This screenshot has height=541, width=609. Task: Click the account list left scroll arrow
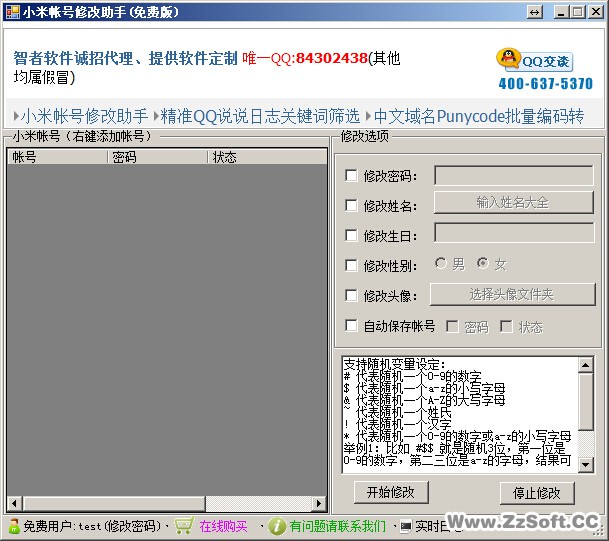point(14,503)
